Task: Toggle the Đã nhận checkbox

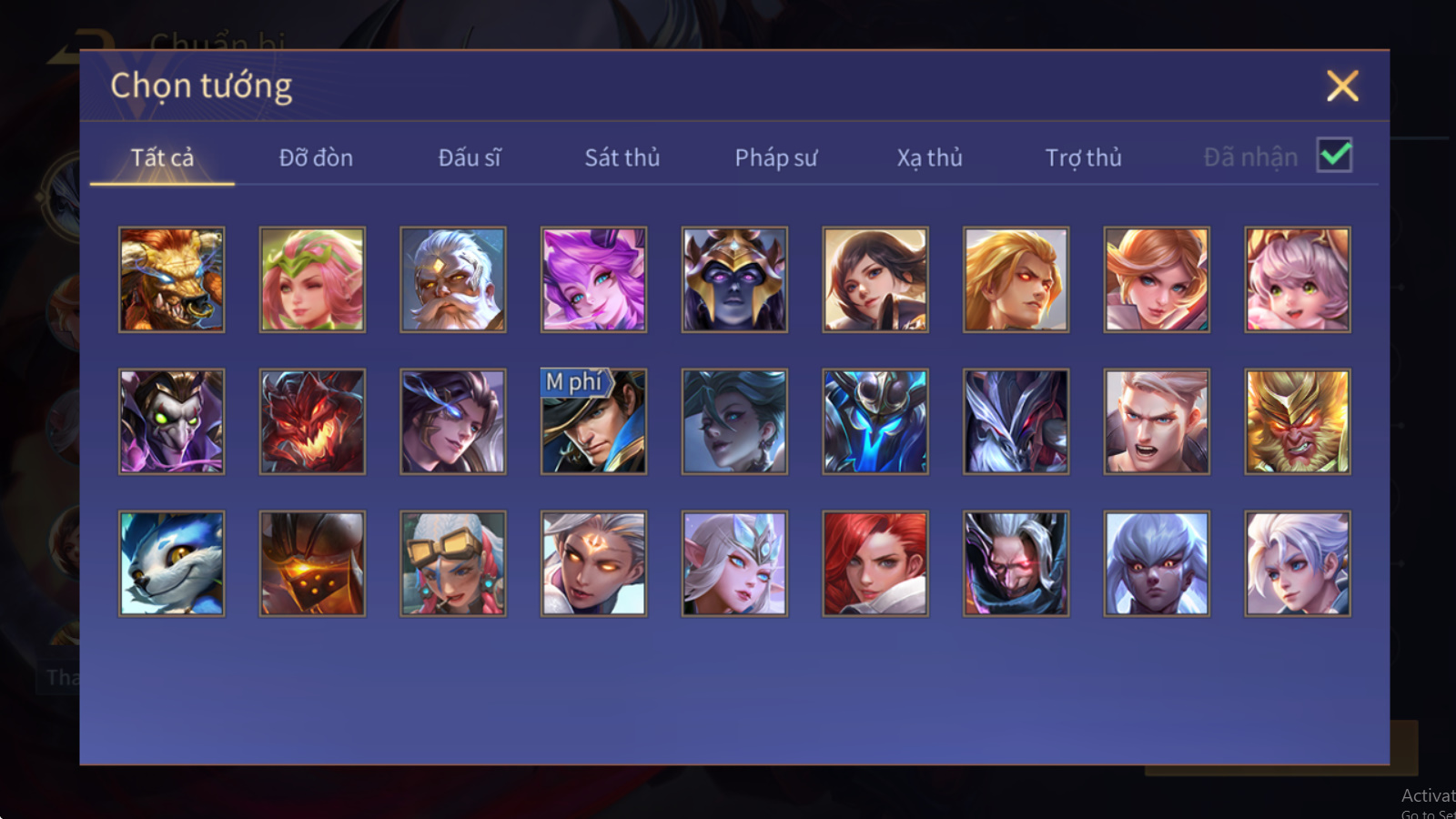Action: pos(1335,156)
